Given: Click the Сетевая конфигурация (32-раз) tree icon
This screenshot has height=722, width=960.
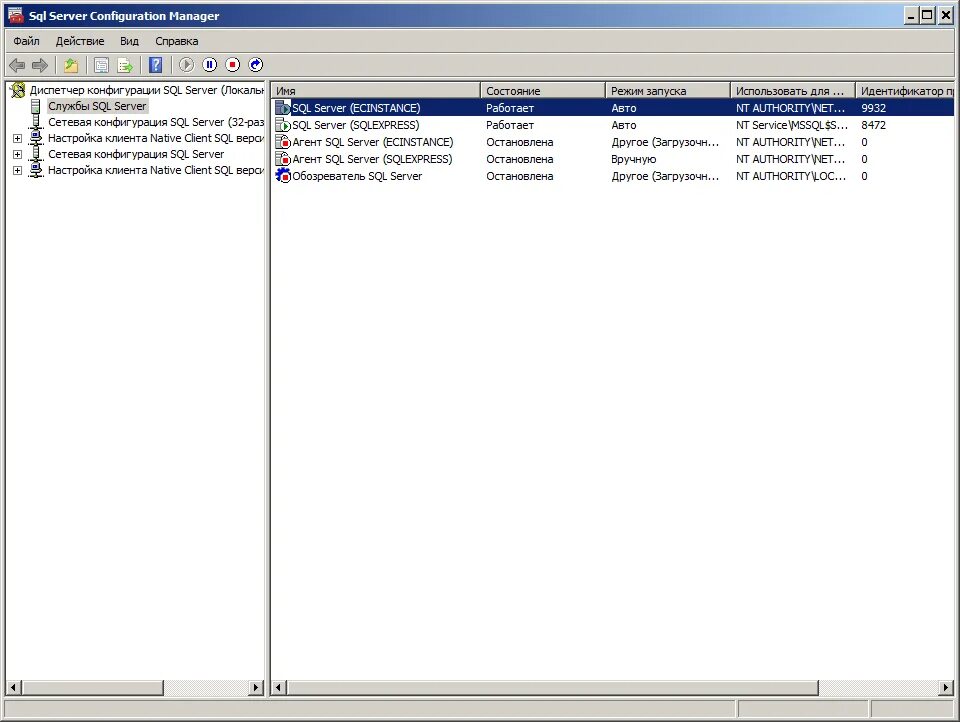Looking at the screenshot, I should (36, 122).
